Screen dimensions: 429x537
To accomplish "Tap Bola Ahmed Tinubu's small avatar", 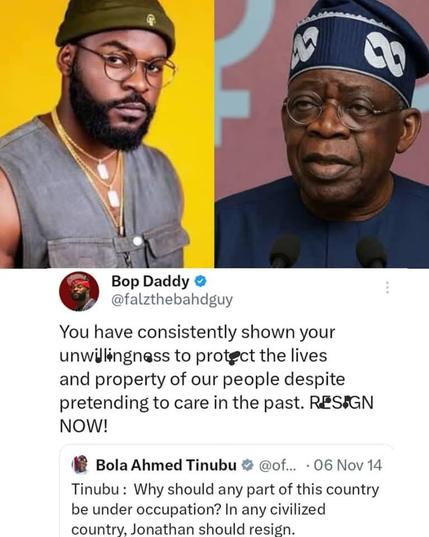I will coord(80,465).
